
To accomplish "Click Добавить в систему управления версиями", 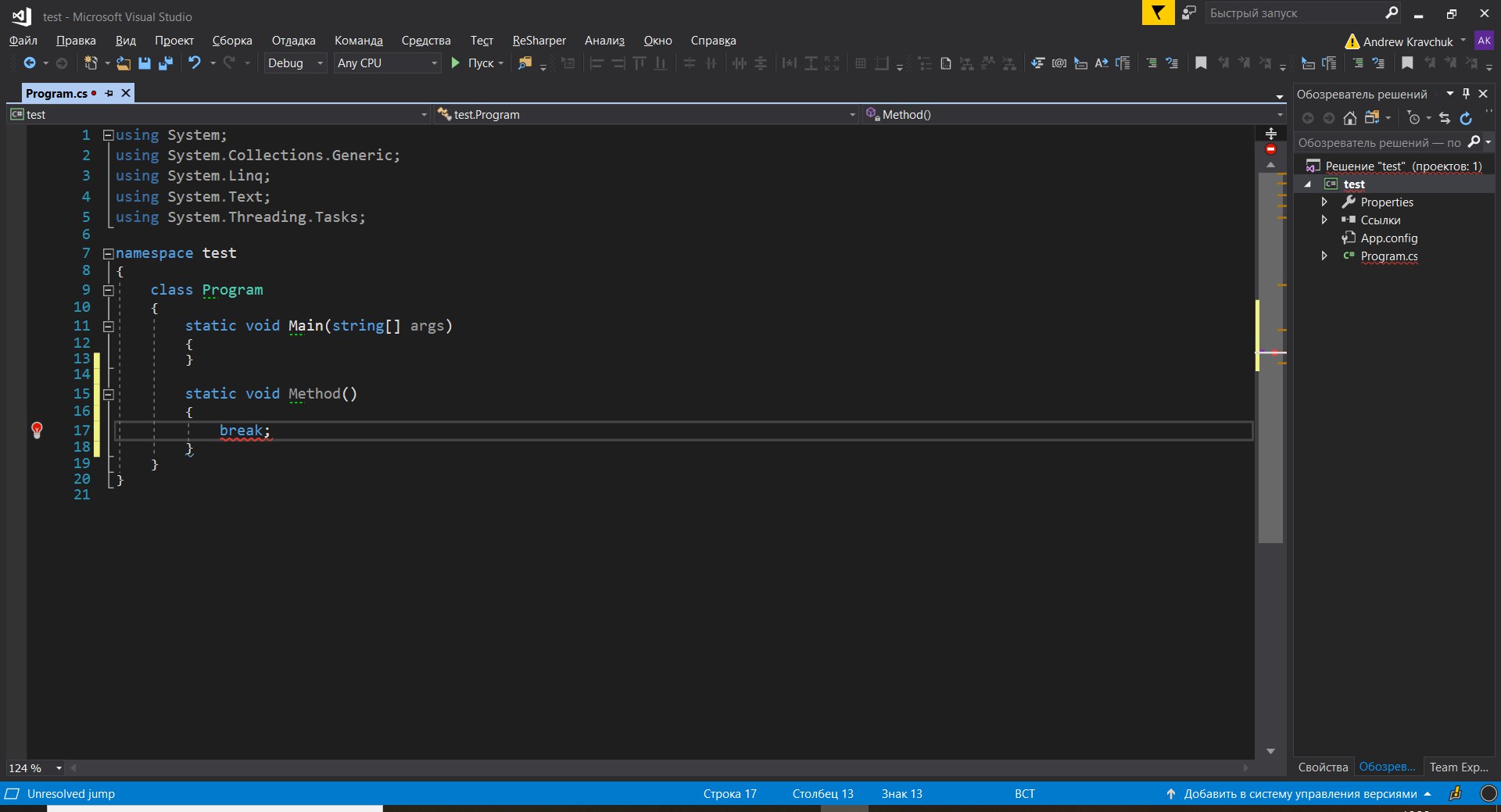I will click(1299, 794).
